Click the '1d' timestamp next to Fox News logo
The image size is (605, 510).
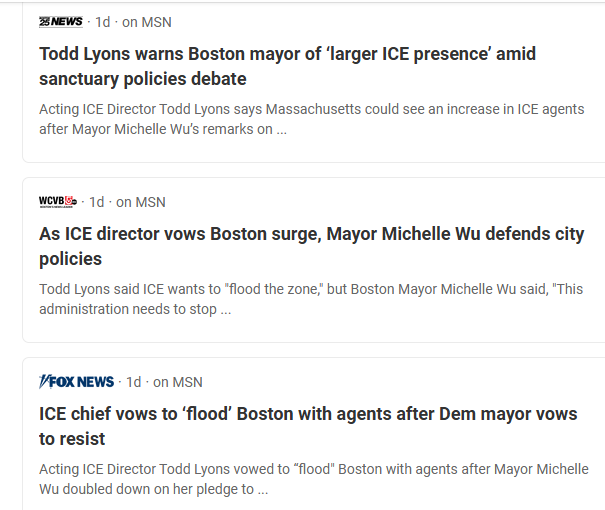pyautogui.click(x=133, y=382)
